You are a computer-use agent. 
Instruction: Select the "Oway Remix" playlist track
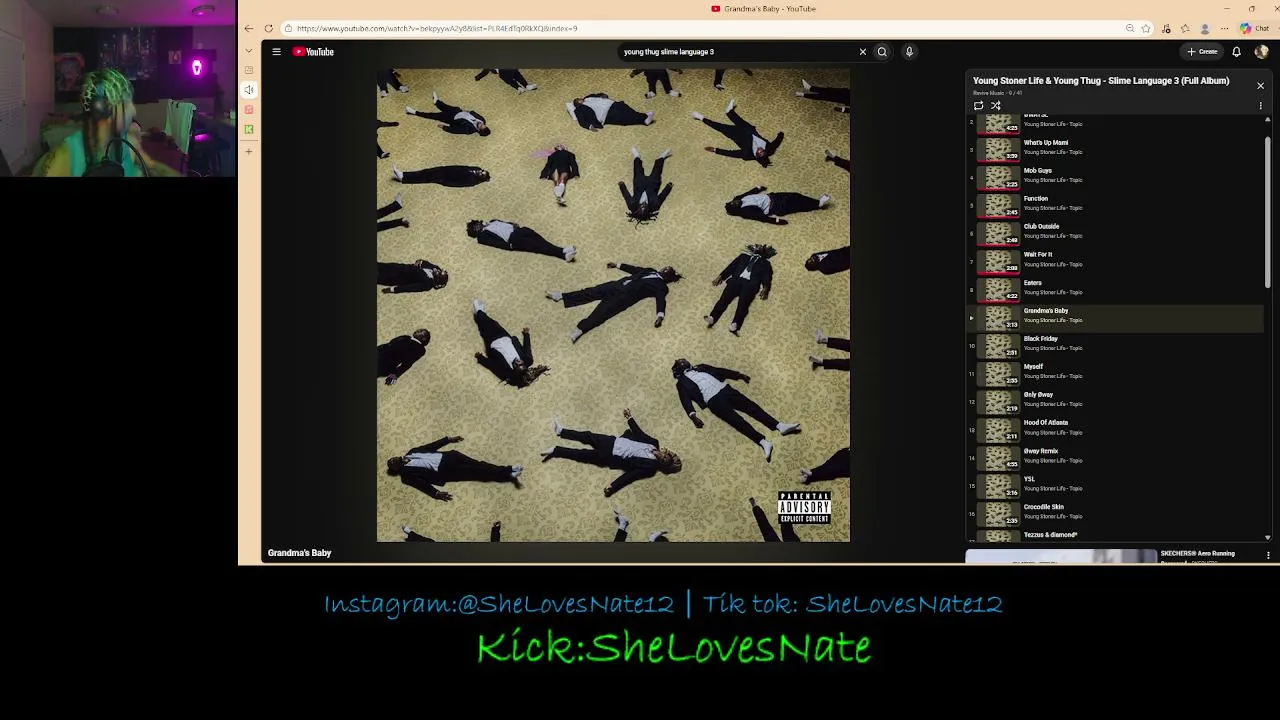click(x=1115, y=457)
